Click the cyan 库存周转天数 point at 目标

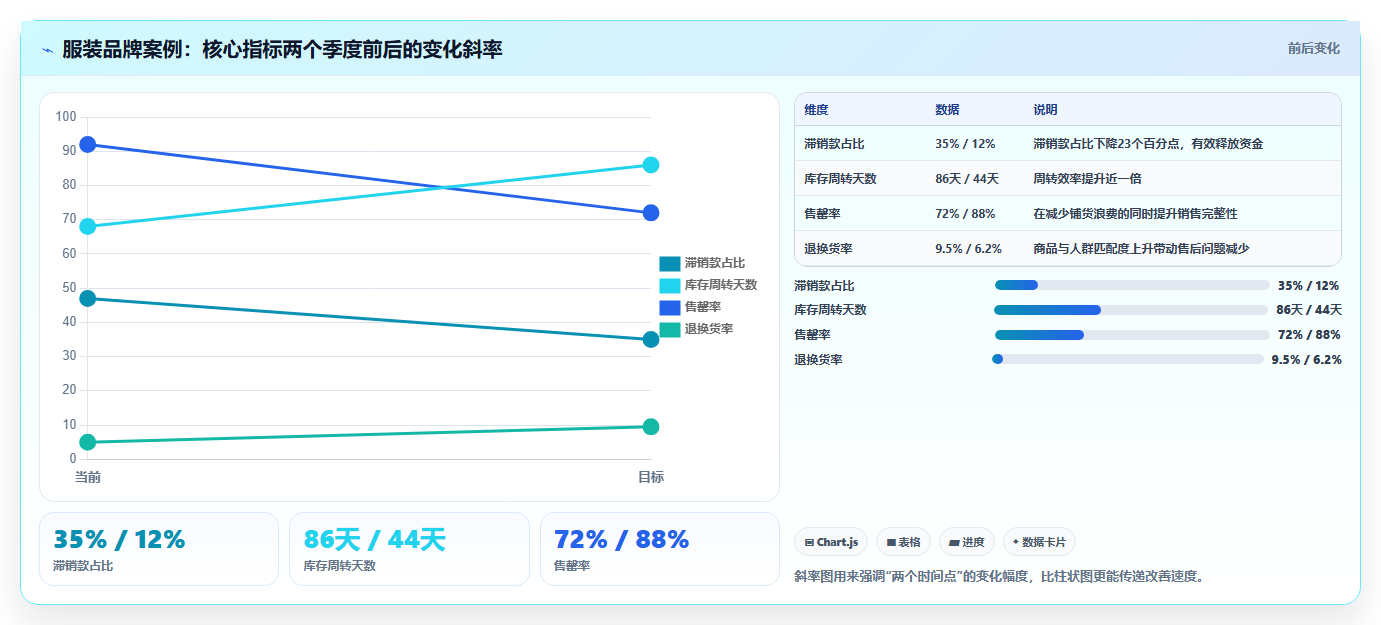pos(651,165)
